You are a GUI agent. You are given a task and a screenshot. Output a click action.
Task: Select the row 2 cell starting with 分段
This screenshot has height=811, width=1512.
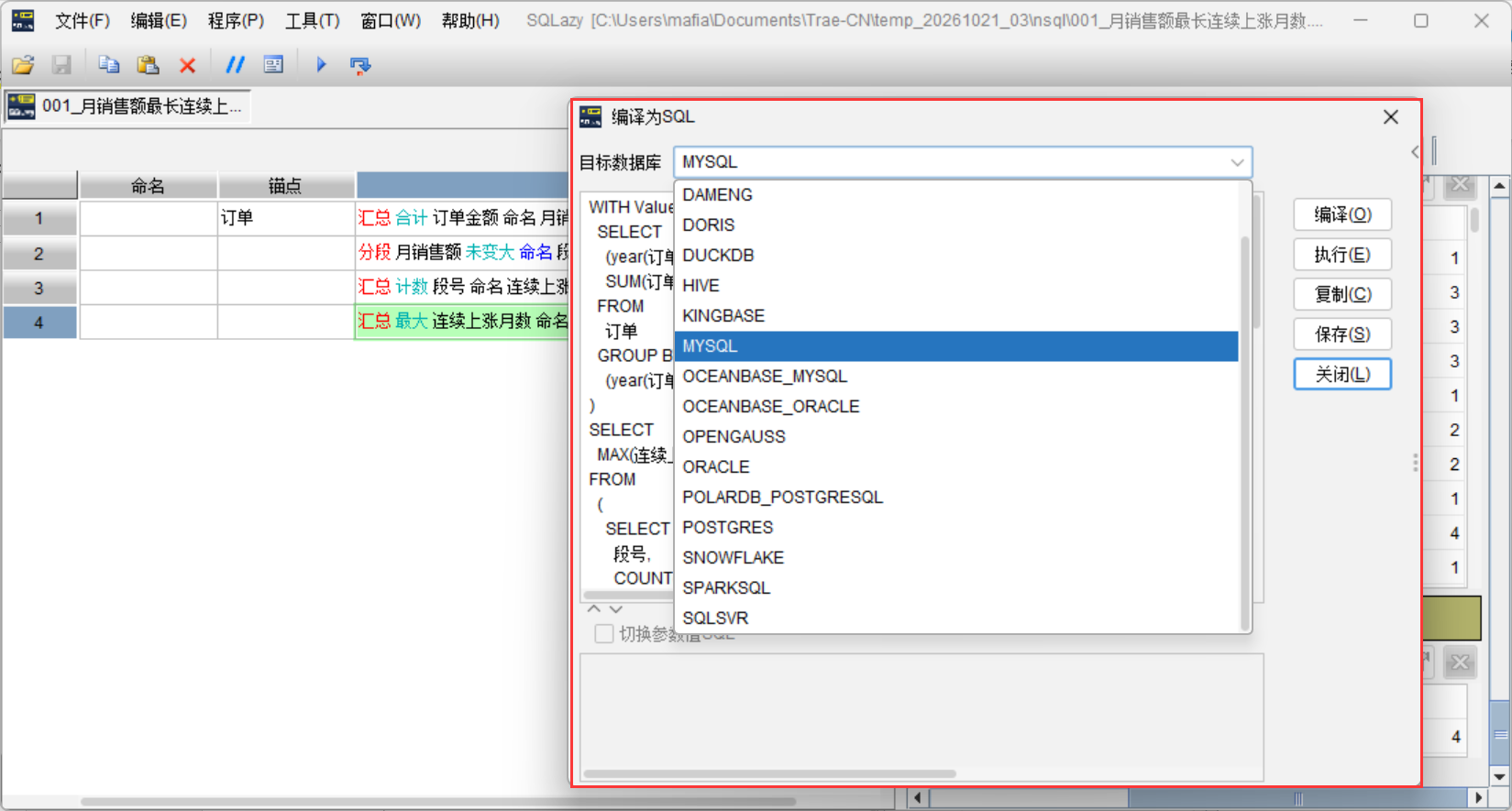click(463, 253)
